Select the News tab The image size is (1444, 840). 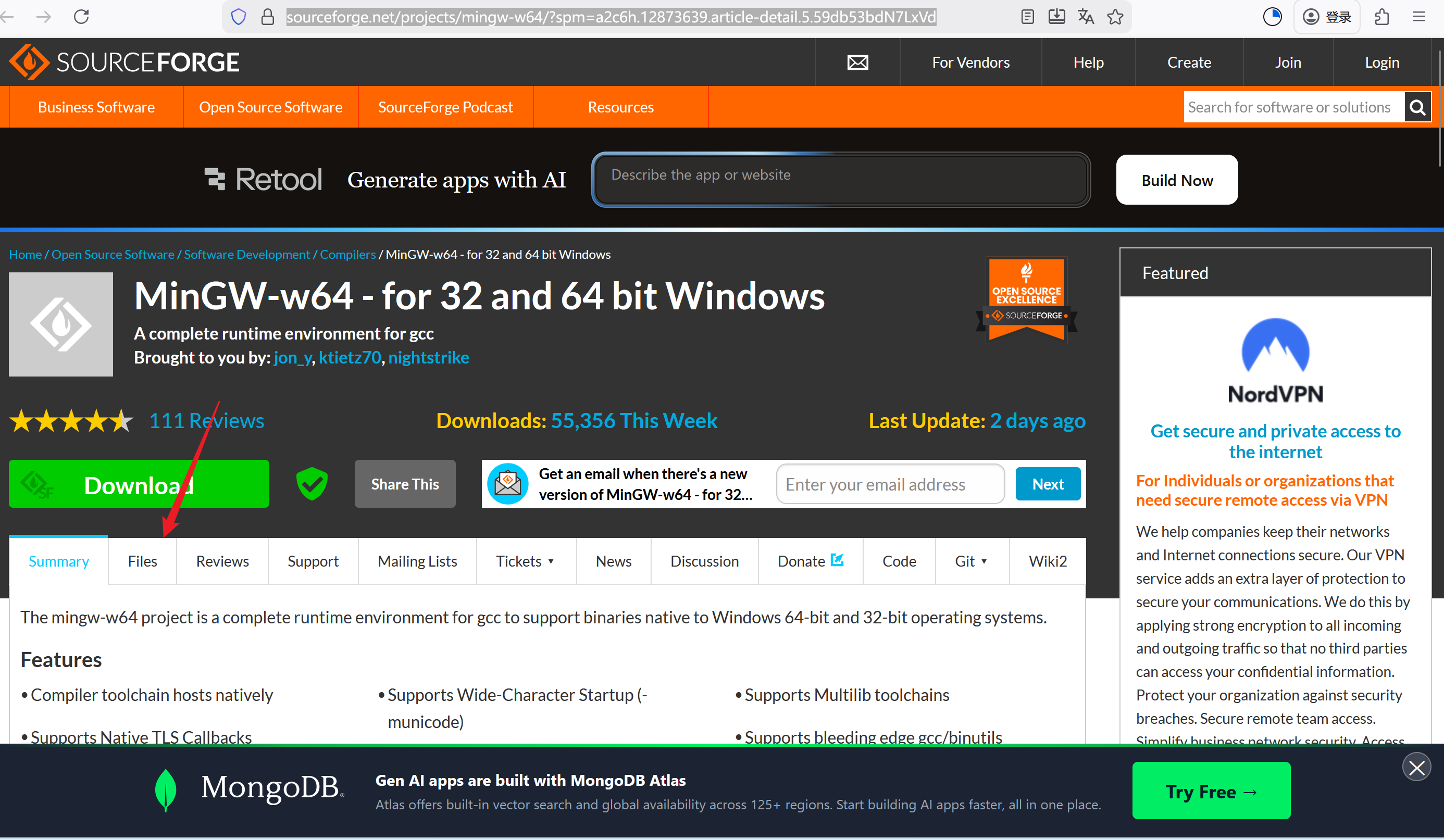coord(614,561)
